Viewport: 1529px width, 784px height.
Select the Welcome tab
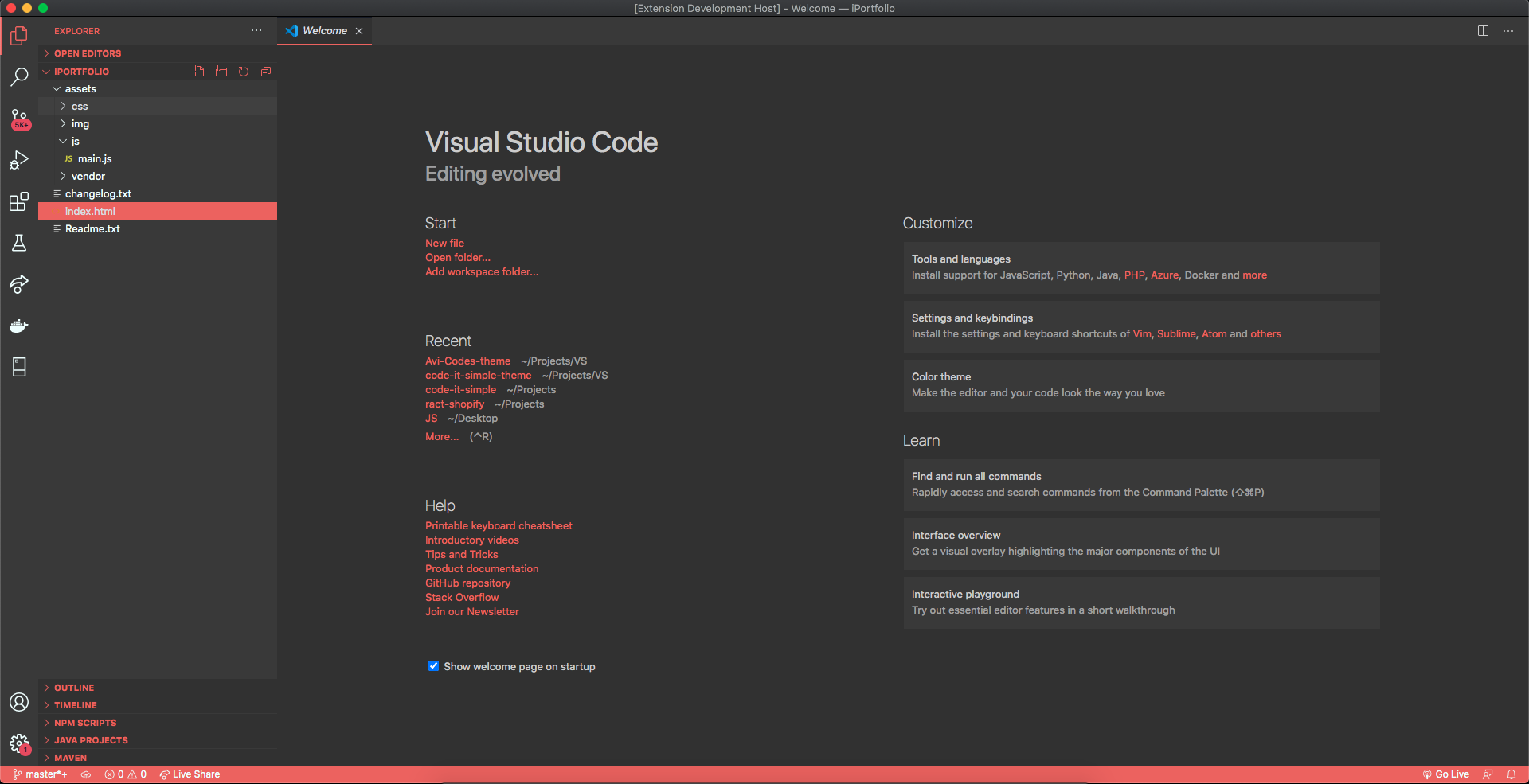(324, 31)
